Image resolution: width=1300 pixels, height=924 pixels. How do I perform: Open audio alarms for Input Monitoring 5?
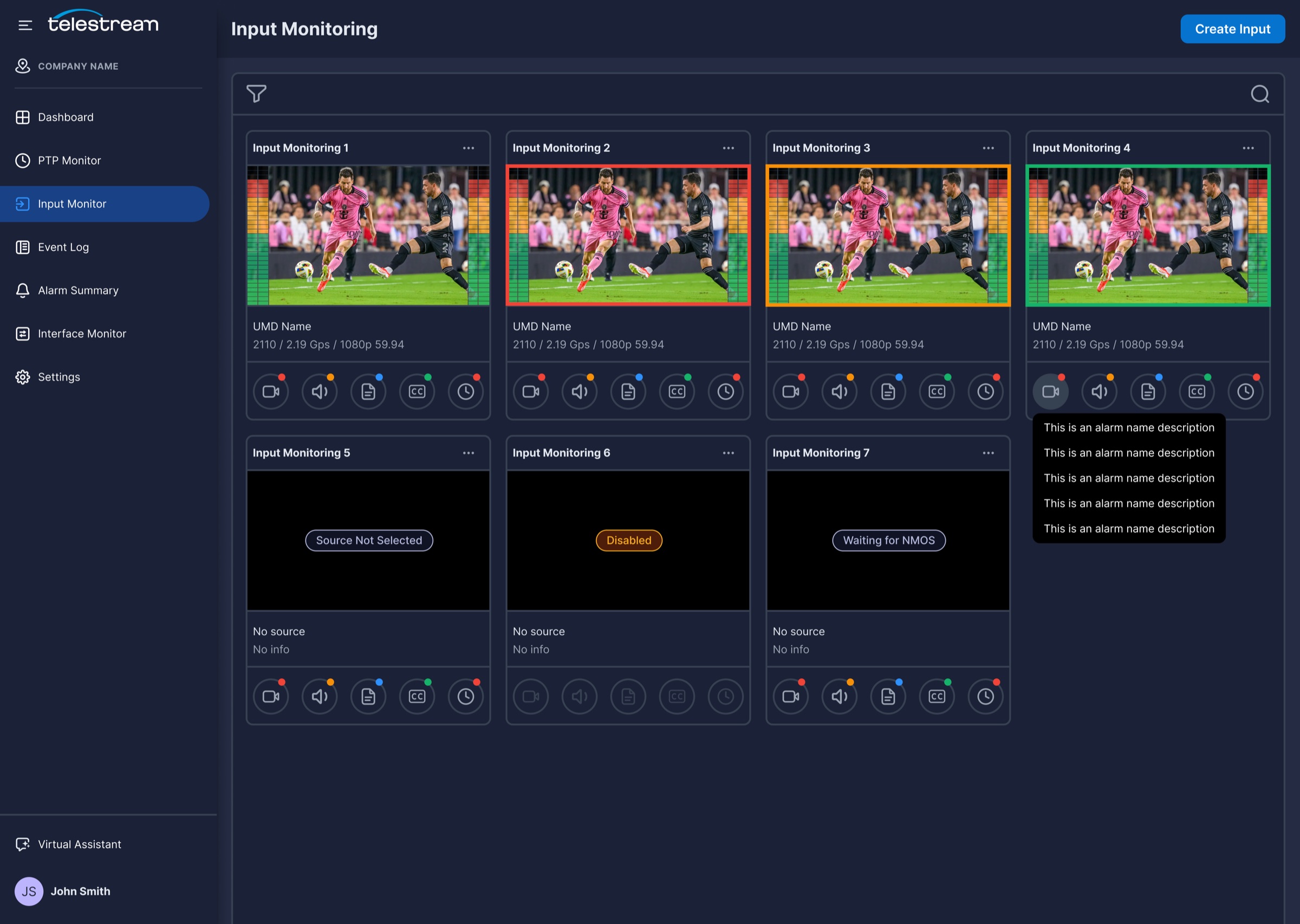coord(319,697)
